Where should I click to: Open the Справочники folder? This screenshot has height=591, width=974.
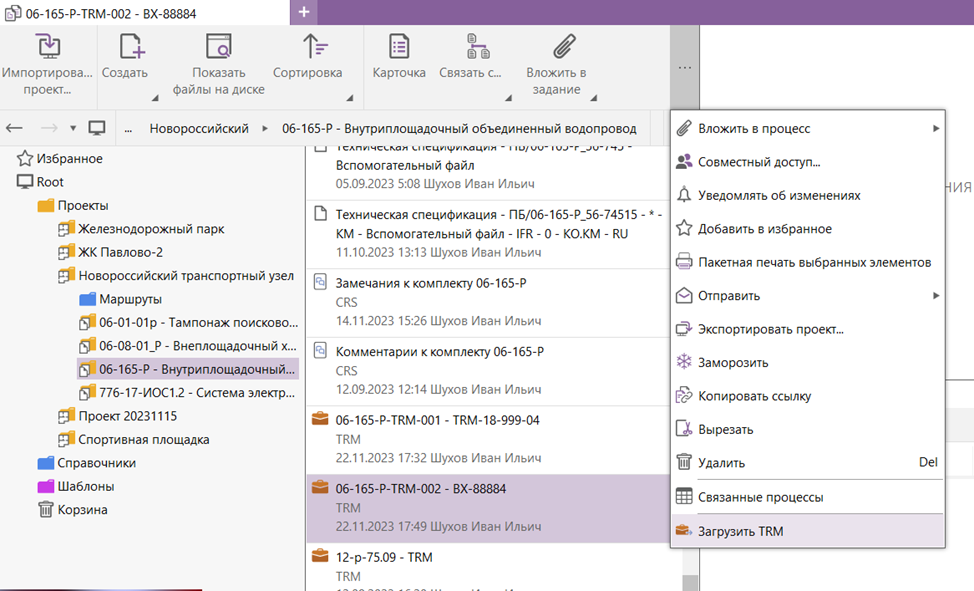(96, 463)
